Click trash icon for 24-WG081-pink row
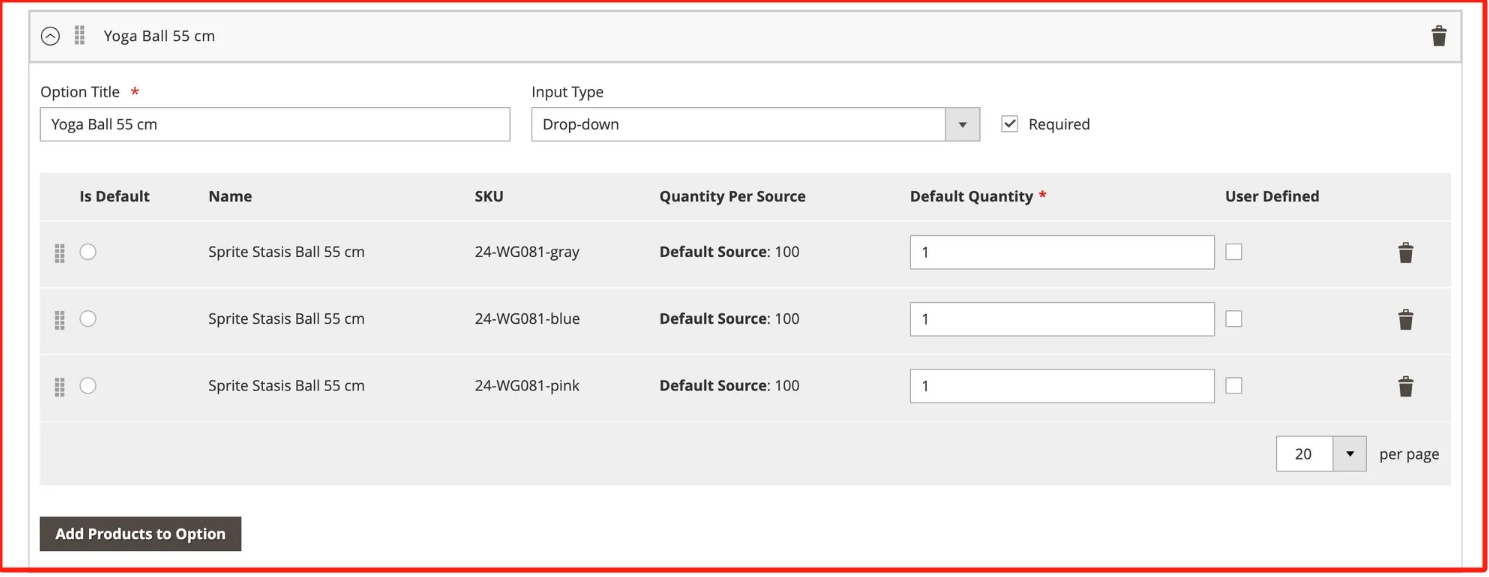Viewport: 1489px width, 577px height. pos(1405,387)
